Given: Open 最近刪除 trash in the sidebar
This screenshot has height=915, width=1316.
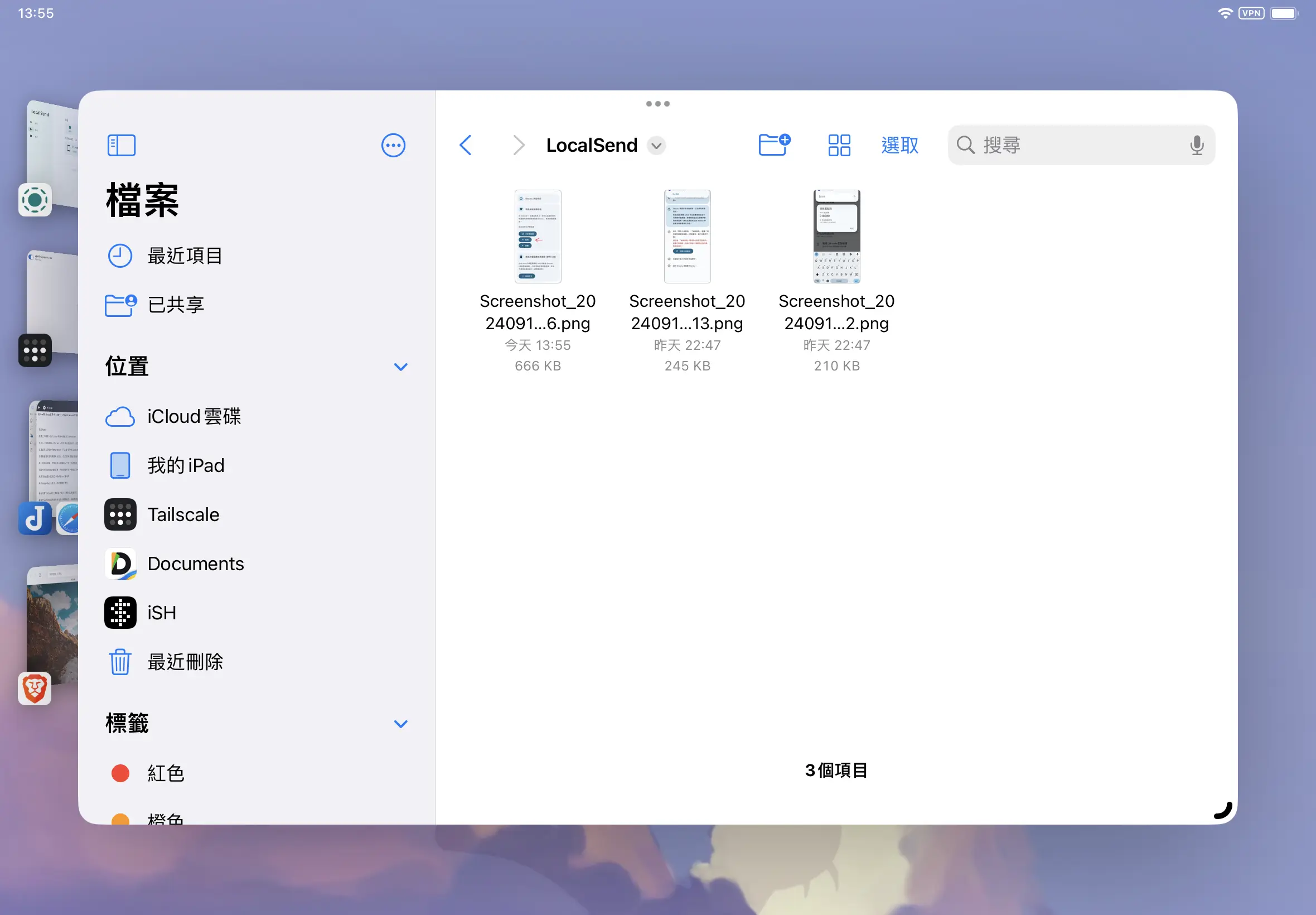Looking at the screenshot, I should (185, 662).
